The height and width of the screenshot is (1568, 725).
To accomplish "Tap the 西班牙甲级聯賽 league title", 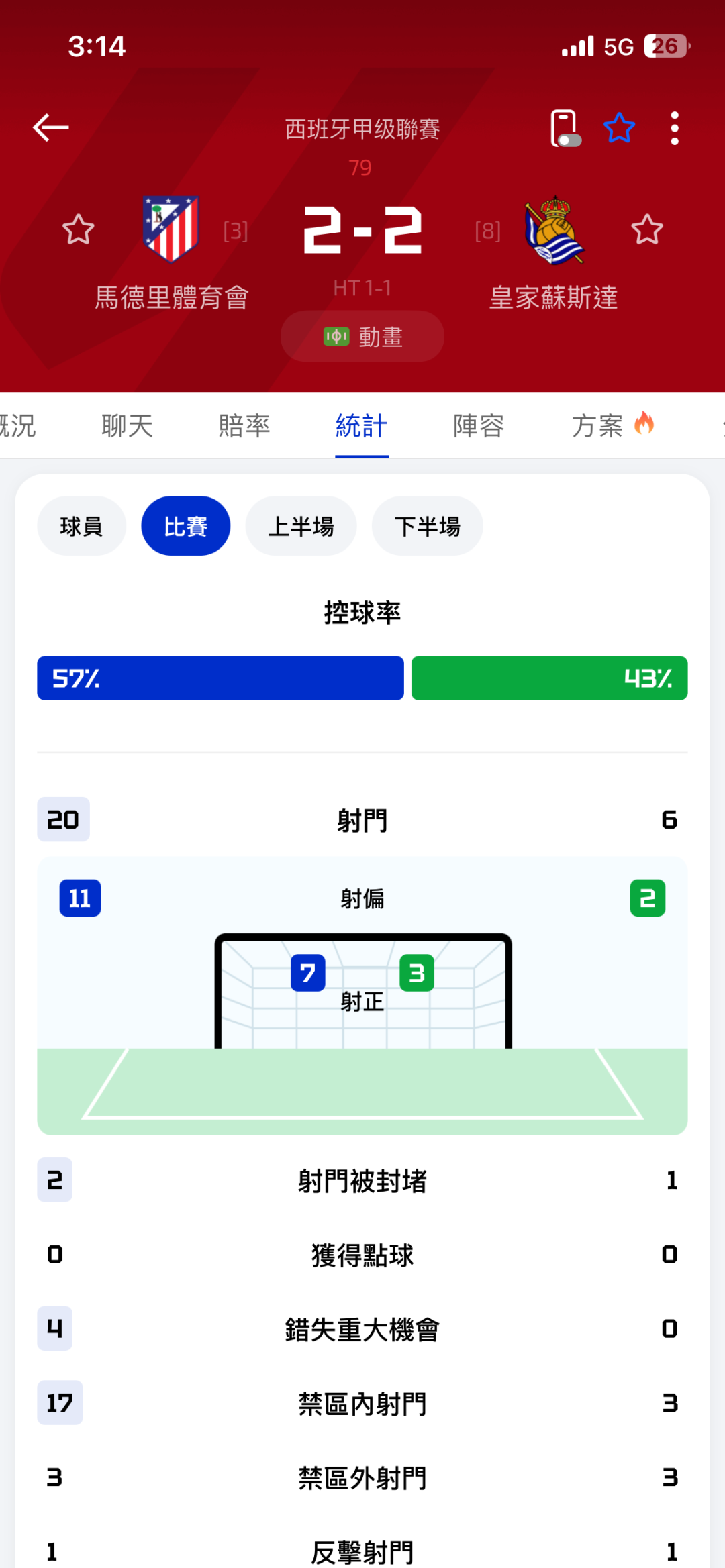I will pos(362,129).
